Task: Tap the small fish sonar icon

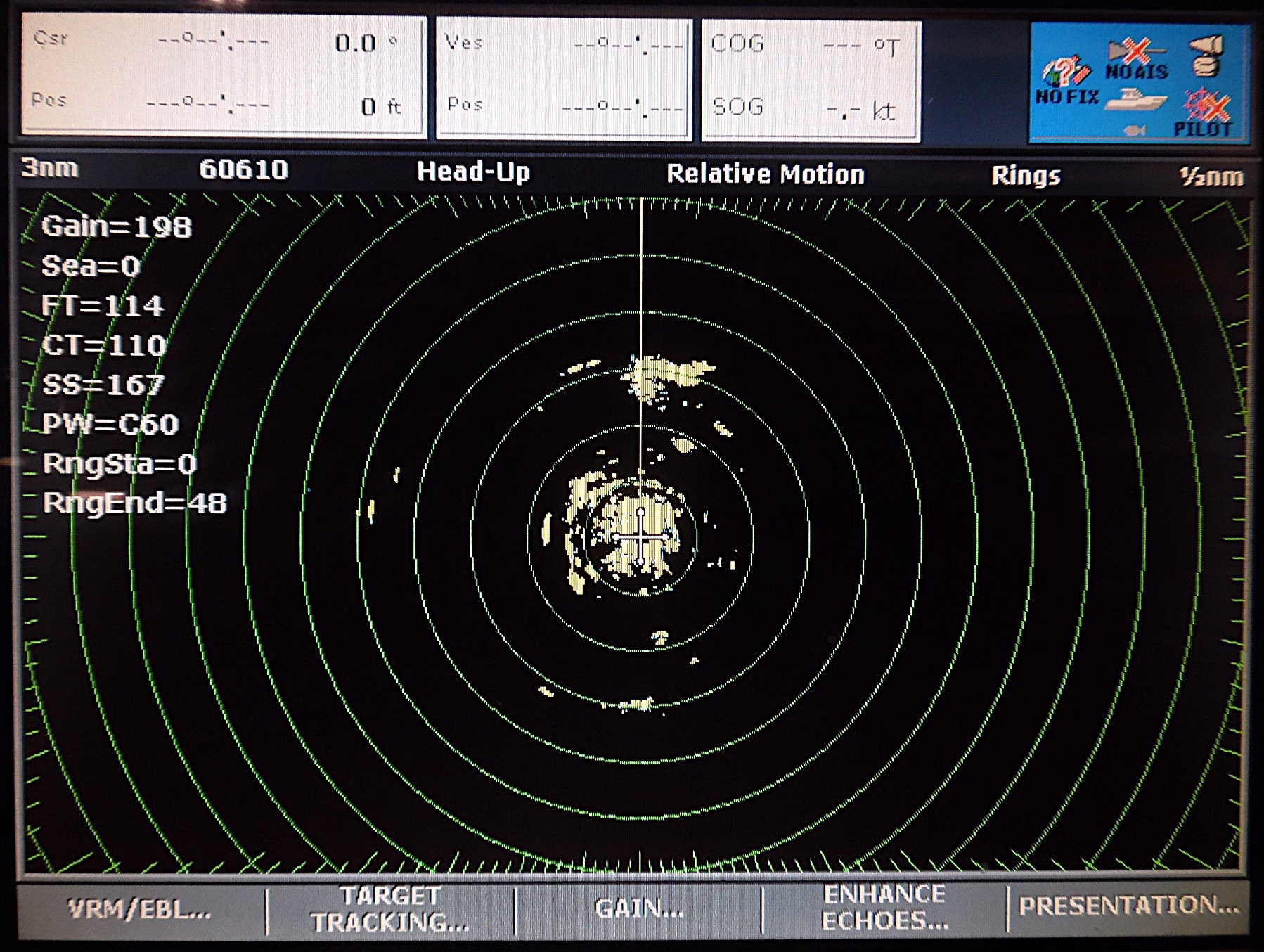Action: click(1135, 129)
